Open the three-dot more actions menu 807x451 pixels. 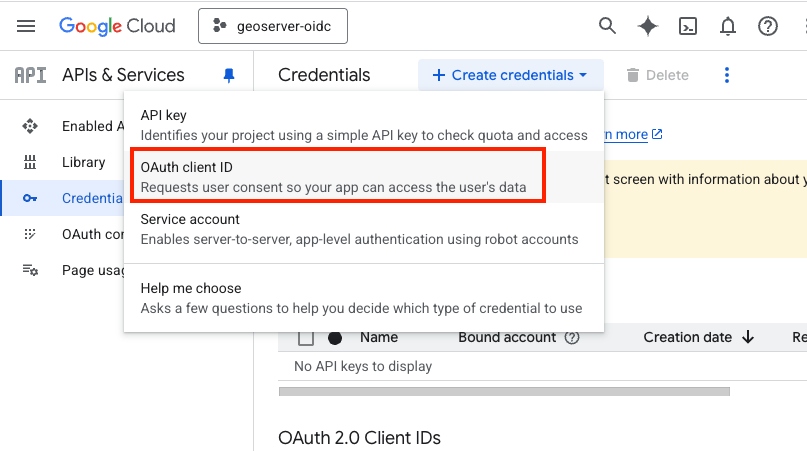[x=727, y=75]
